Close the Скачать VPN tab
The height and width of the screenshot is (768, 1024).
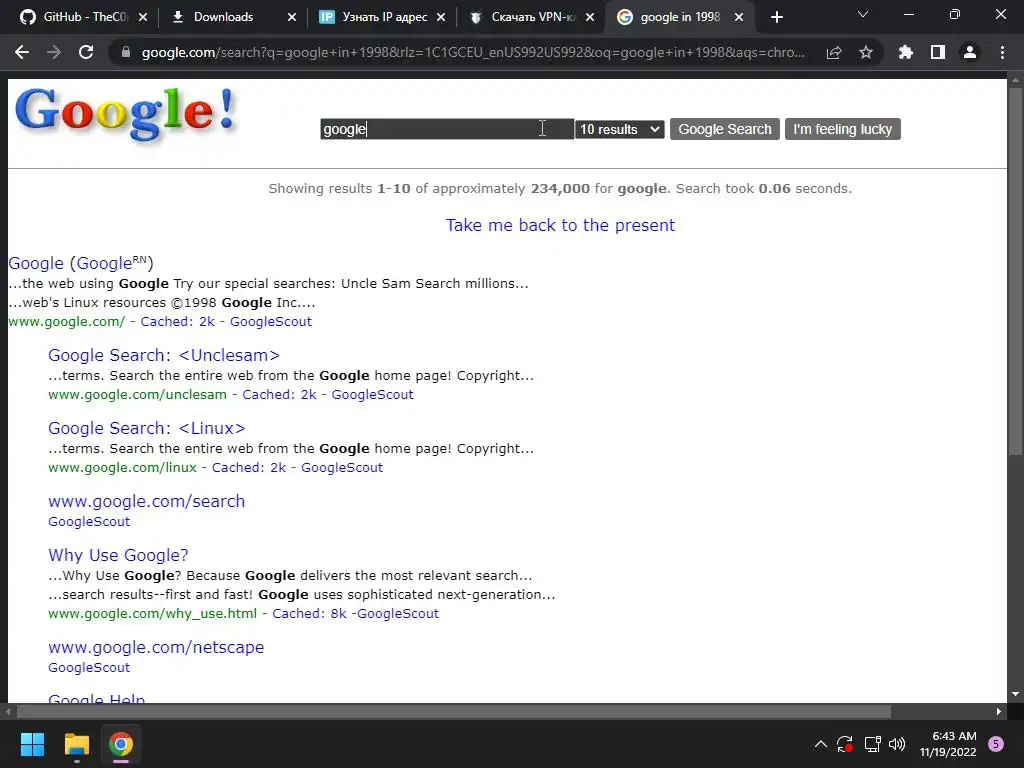590,17
